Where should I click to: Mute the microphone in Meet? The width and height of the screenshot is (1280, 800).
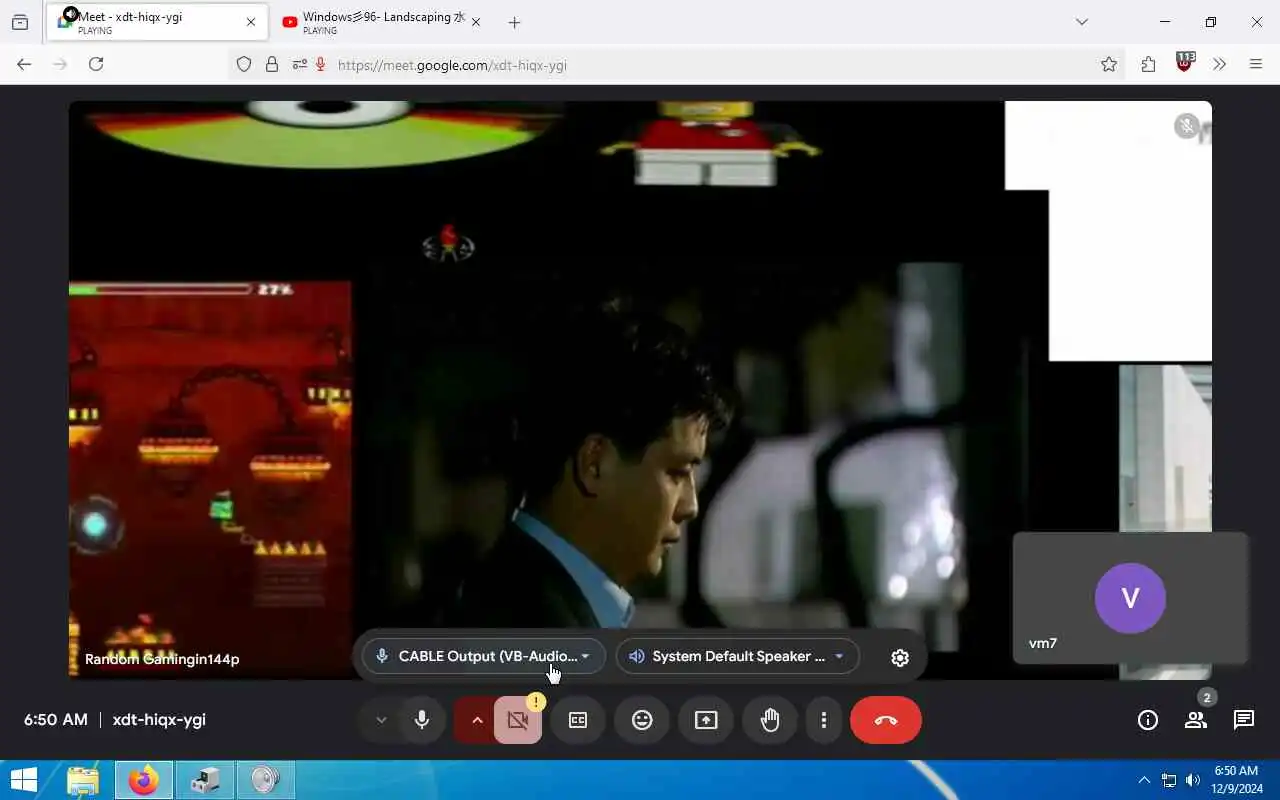[422, 720]
